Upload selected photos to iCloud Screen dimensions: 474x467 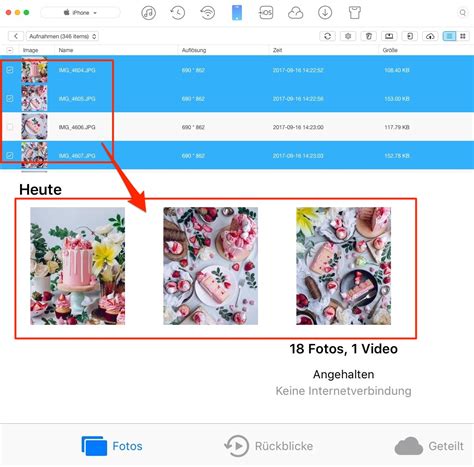click(x=430, y=36)
